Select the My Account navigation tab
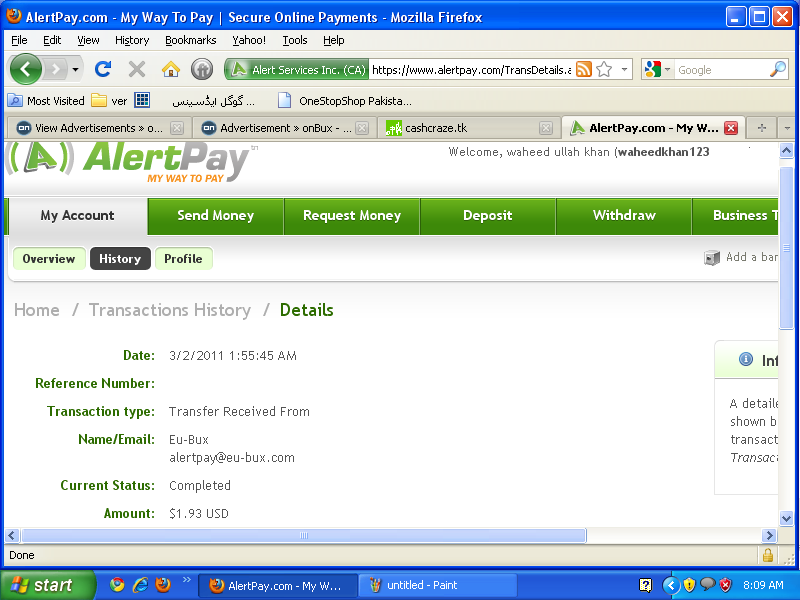Image resolution: width=800 pixels, height=600 pixels. click(78, 216)
